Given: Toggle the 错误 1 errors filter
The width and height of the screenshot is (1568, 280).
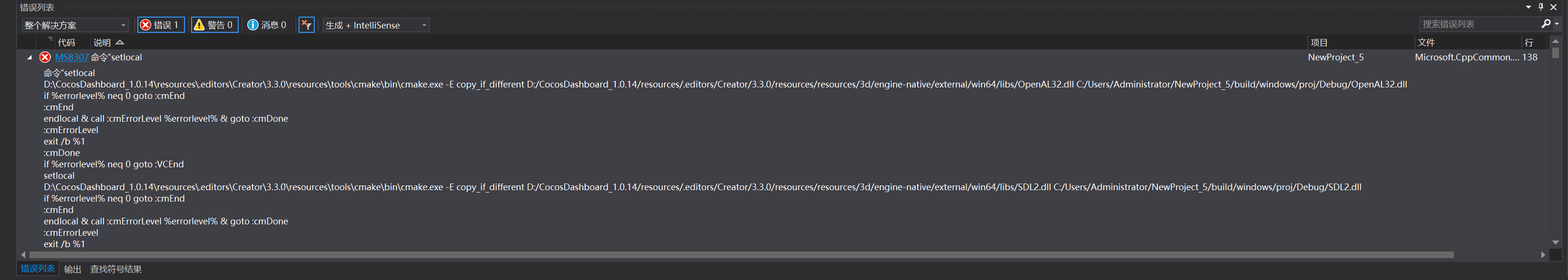Looking at the screenshot, I should (161, 25).
